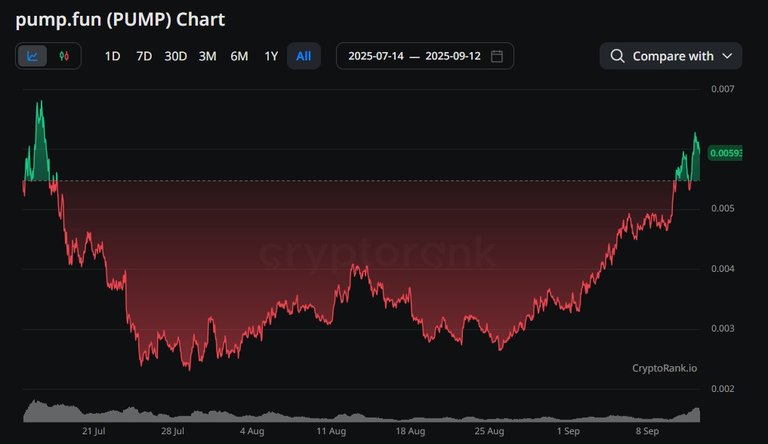Select the 7D time range
Viewport: 768px width, 444px height.
[144, 56]
